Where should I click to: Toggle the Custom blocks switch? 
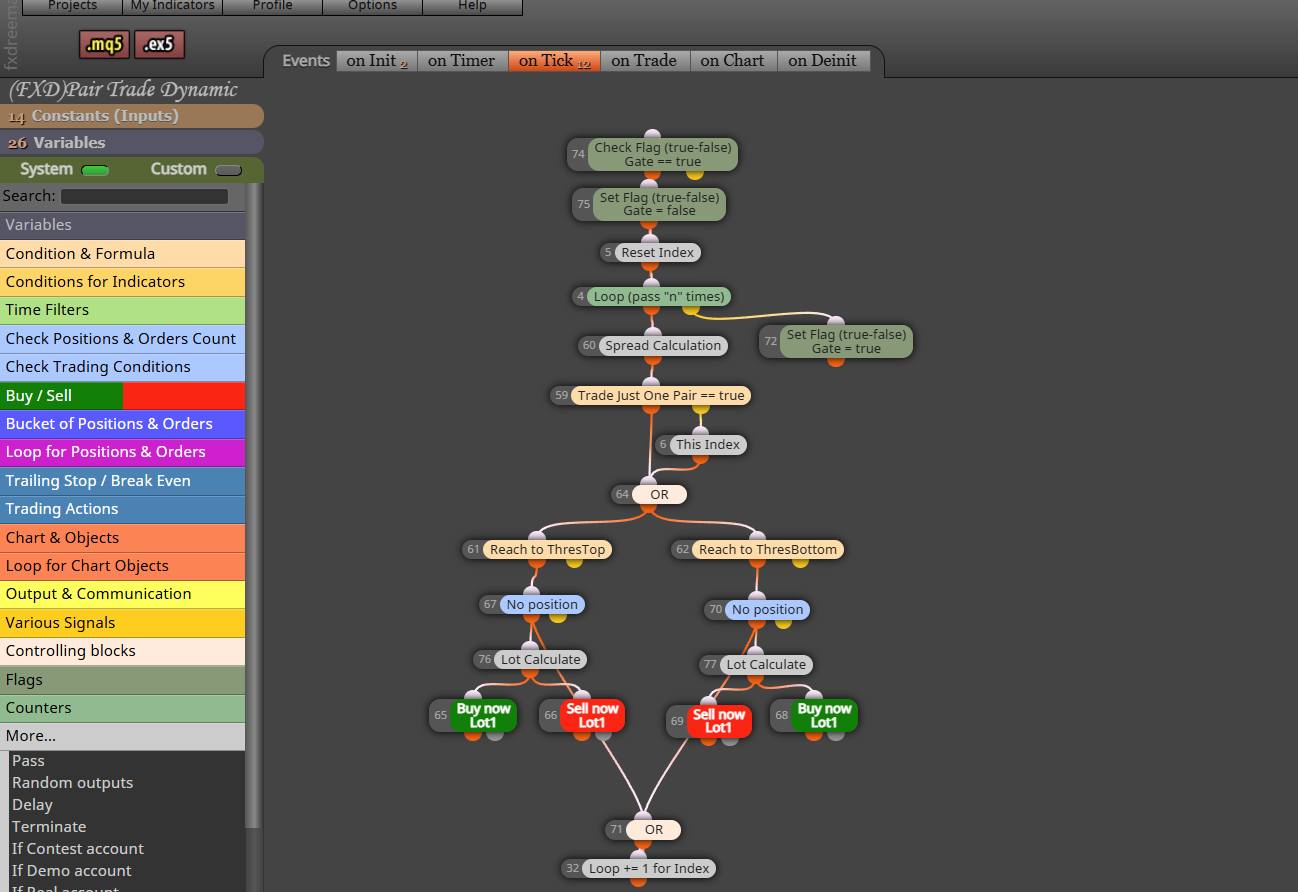point(228,170)
